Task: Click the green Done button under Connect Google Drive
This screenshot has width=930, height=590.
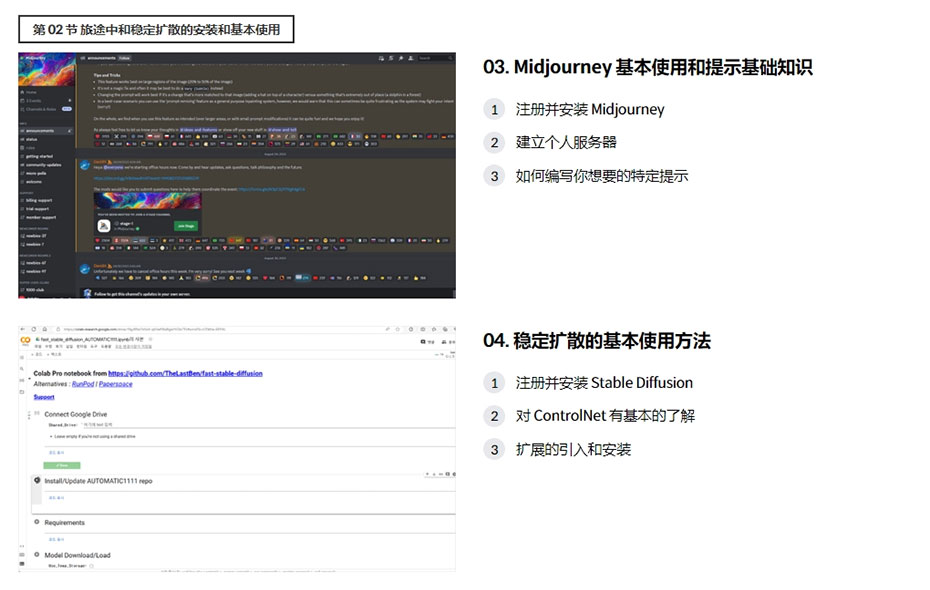Action: tap(62, 465)
